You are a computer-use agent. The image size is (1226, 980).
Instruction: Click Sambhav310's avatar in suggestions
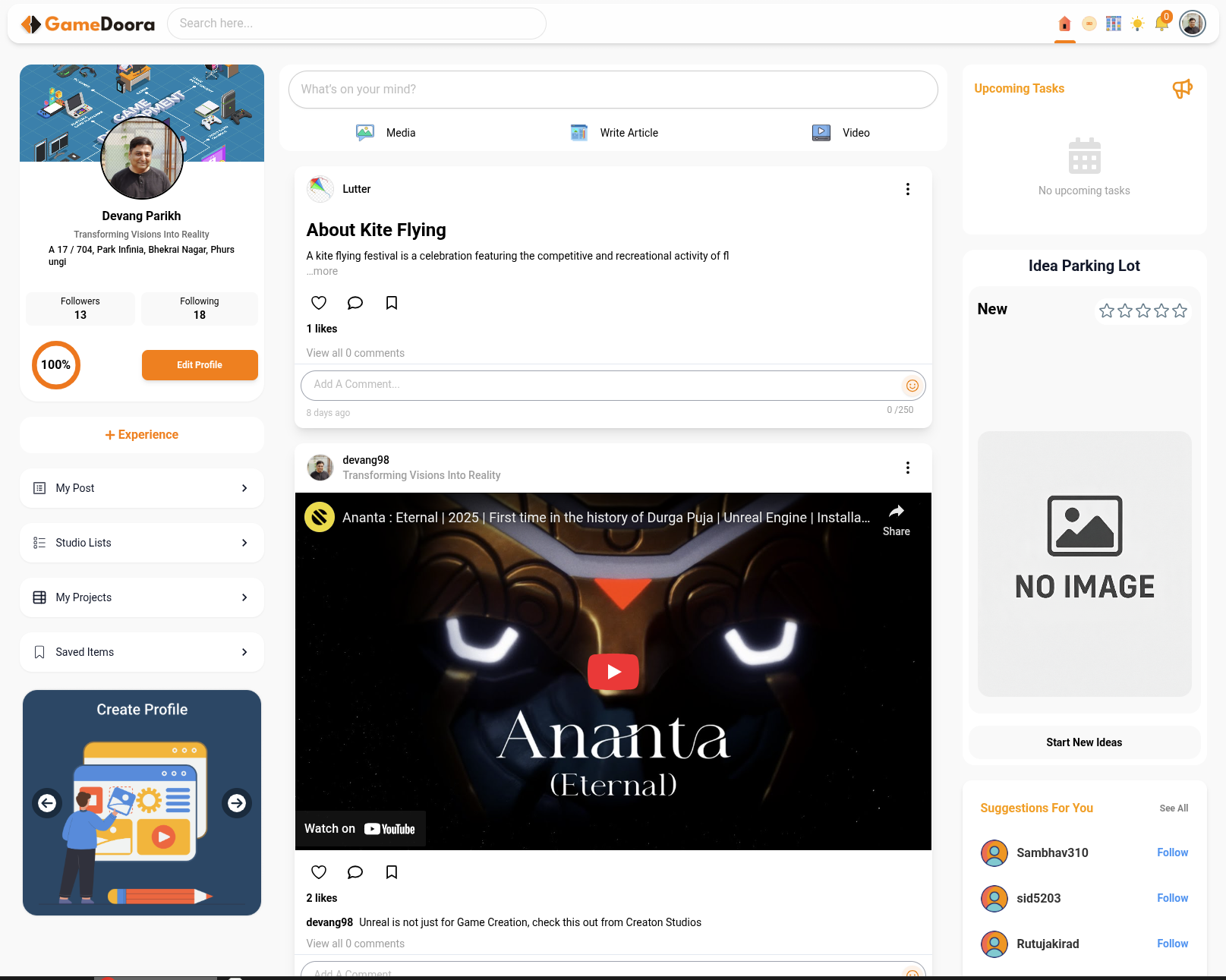tap(994, 853)
